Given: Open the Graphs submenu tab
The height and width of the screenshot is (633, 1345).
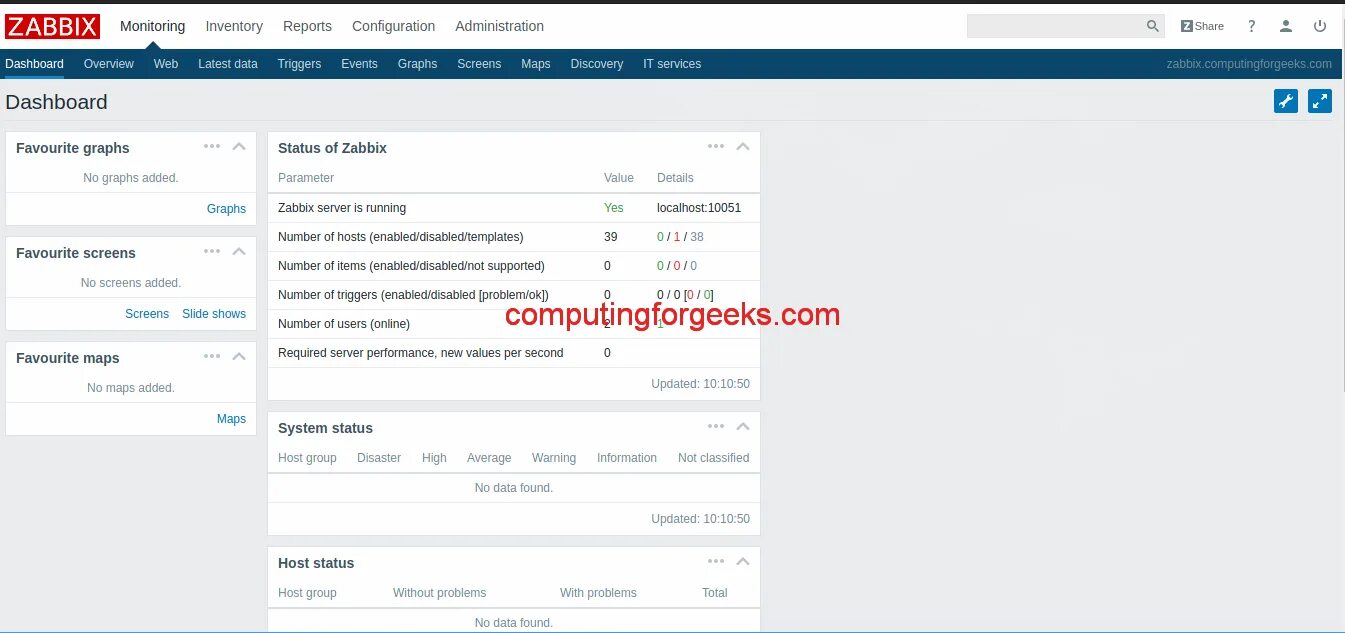Looking at the screenshot, I should click(417, 64).
